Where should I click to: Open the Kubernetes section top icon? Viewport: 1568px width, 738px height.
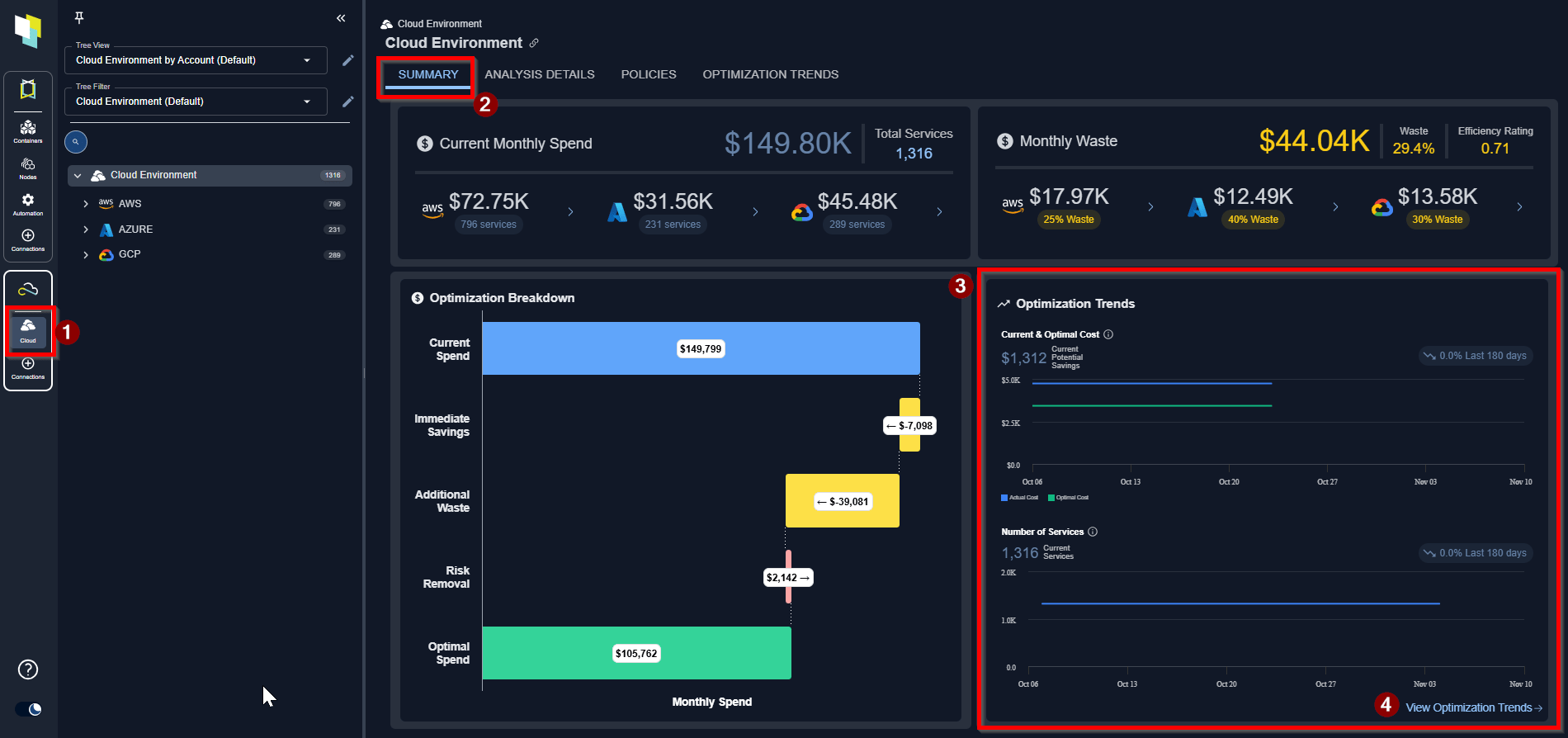click(x=28, y=89)
